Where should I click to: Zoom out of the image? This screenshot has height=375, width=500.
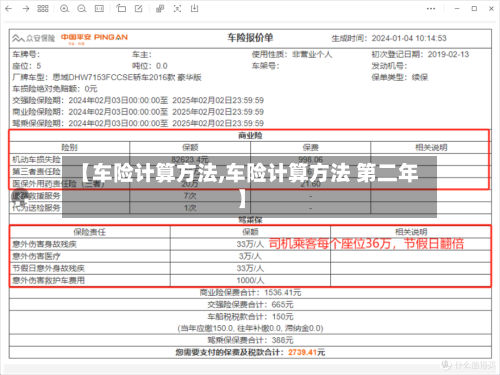(x=82, y=9)
